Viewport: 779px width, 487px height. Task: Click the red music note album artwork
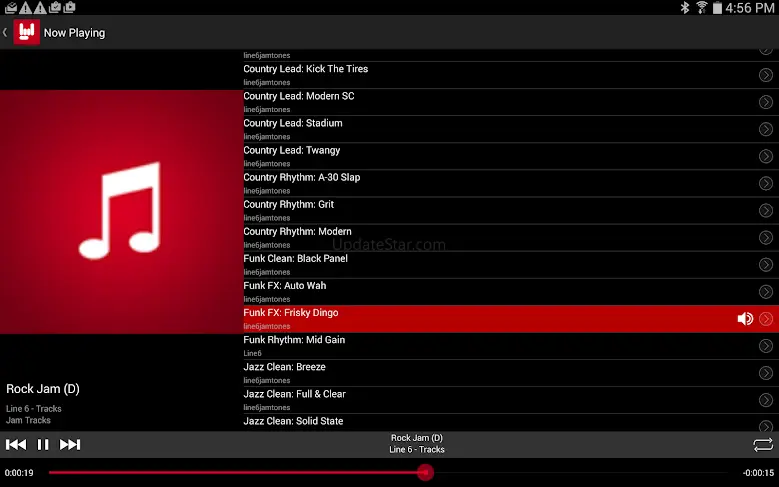(121, 212)
